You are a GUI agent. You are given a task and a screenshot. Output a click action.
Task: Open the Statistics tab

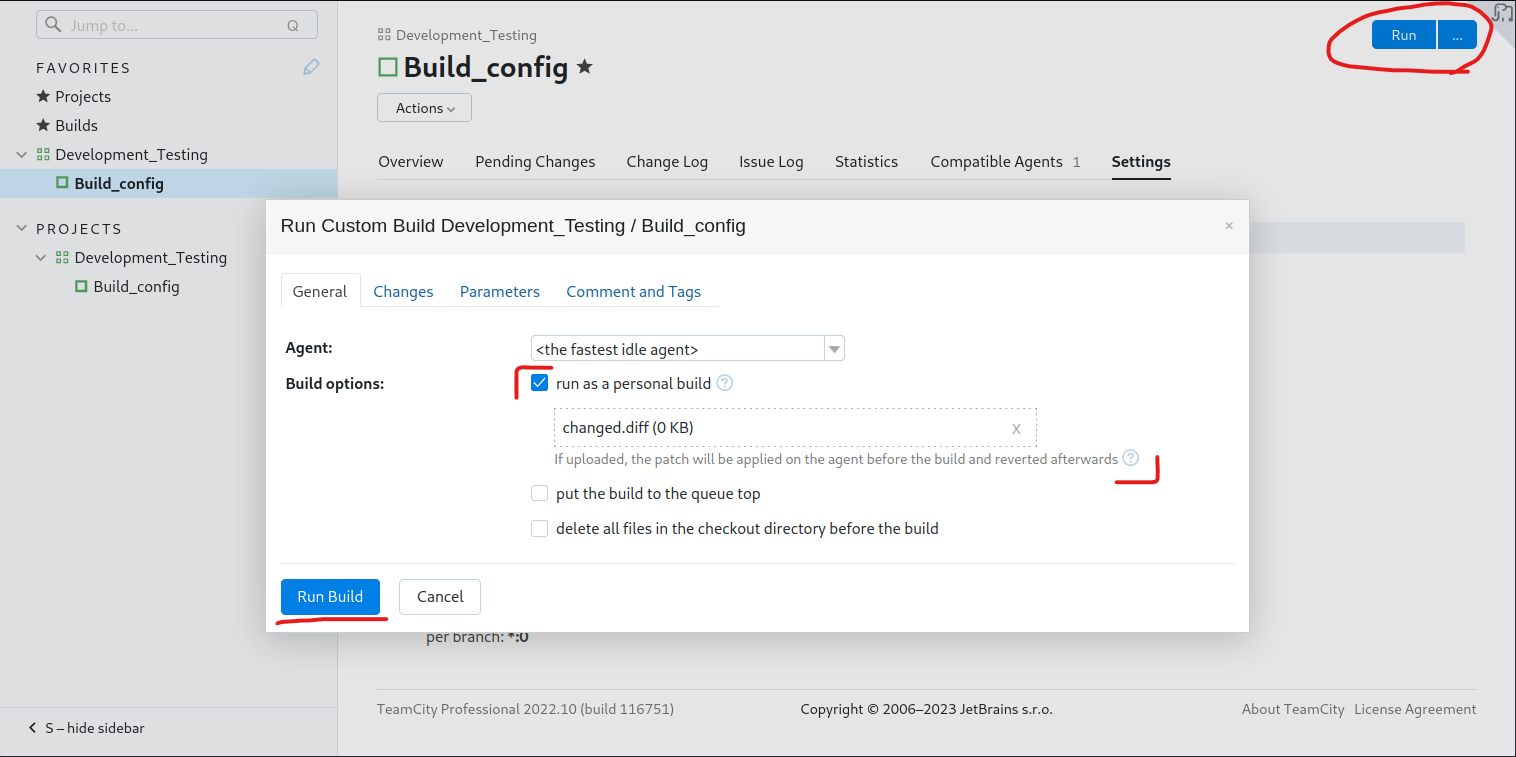pos(865,161)
